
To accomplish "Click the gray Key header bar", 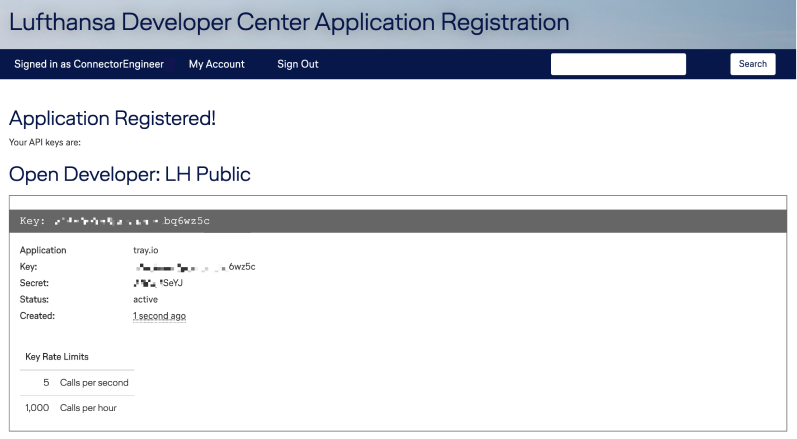I will point(398,220).
